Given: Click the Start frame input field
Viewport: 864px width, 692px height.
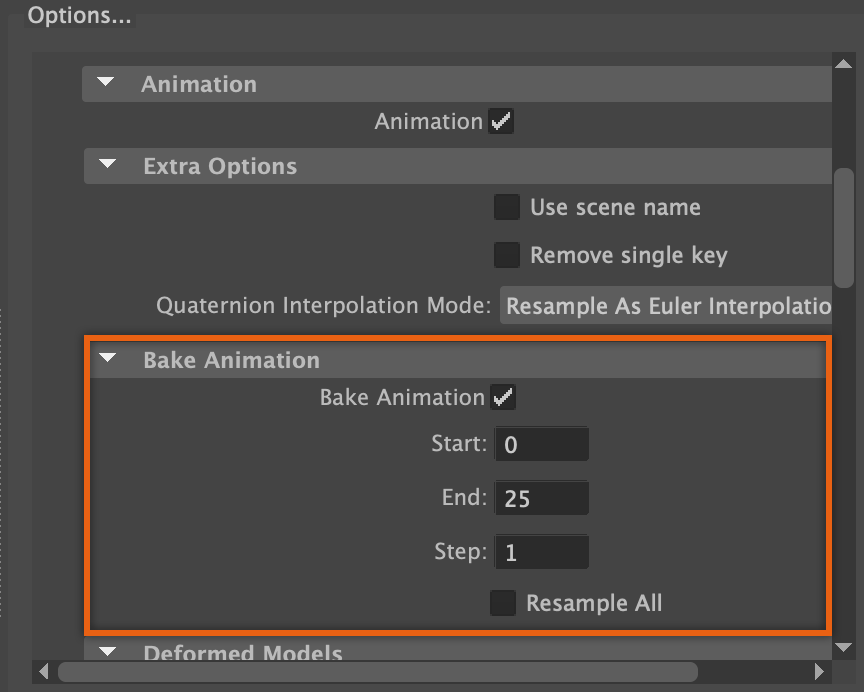Looking at the screenshot, I should (x=541, y=444).
